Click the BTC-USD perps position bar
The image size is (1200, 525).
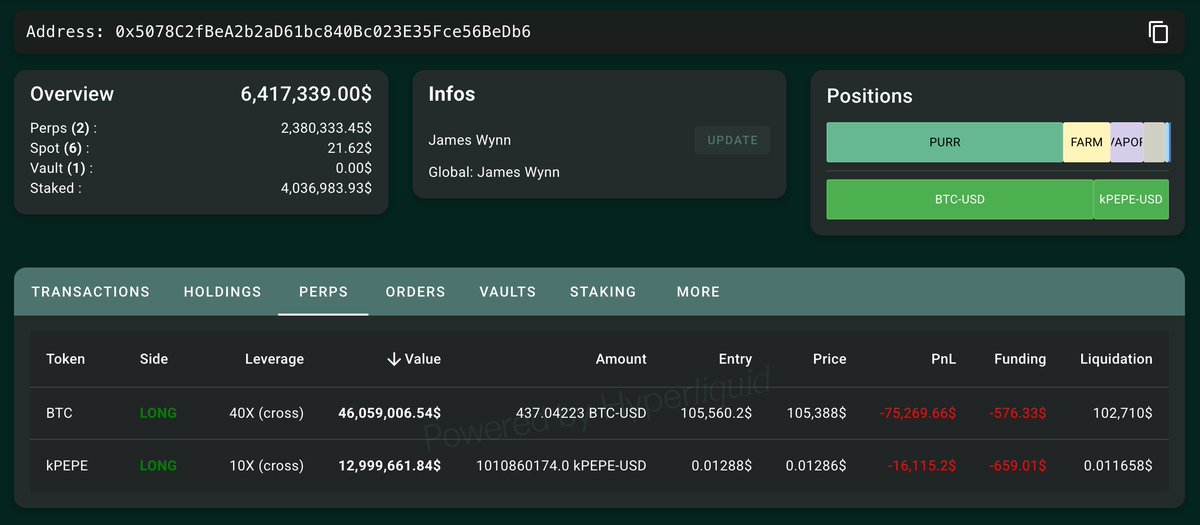[960, 199]
